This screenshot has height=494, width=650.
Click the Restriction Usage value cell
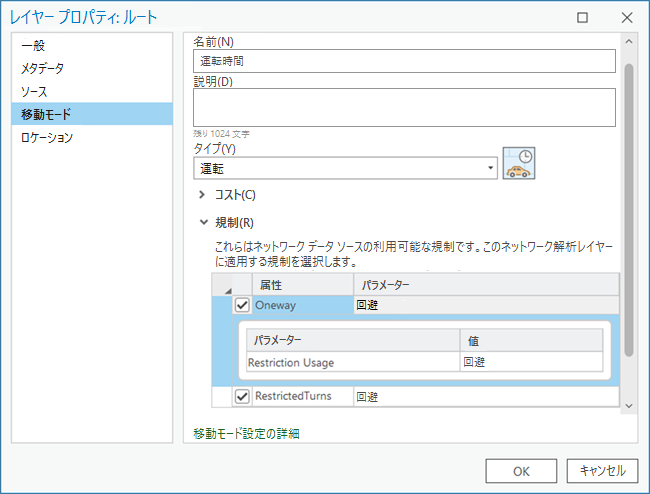tap(530, 362)
